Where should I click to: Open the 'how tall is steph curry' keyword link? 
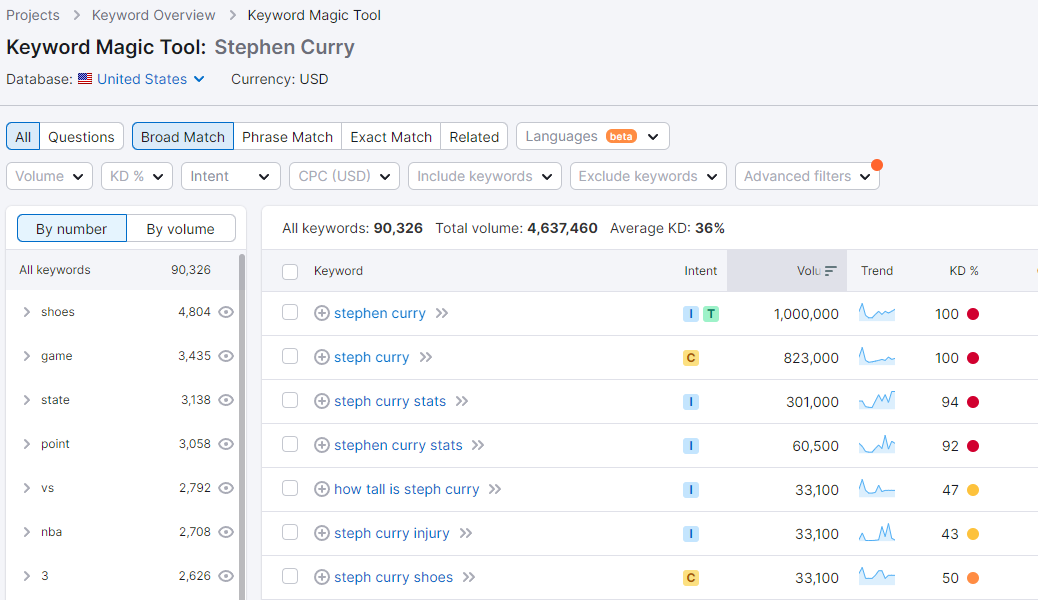point(406,489)
